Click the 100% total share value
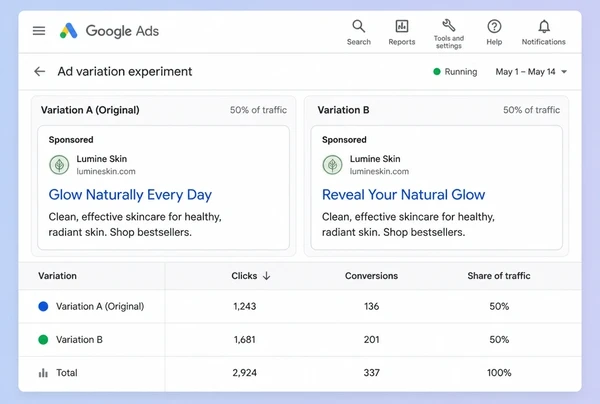Image resolution: width=600 pixels, height=404 pixels. [499, 373]
